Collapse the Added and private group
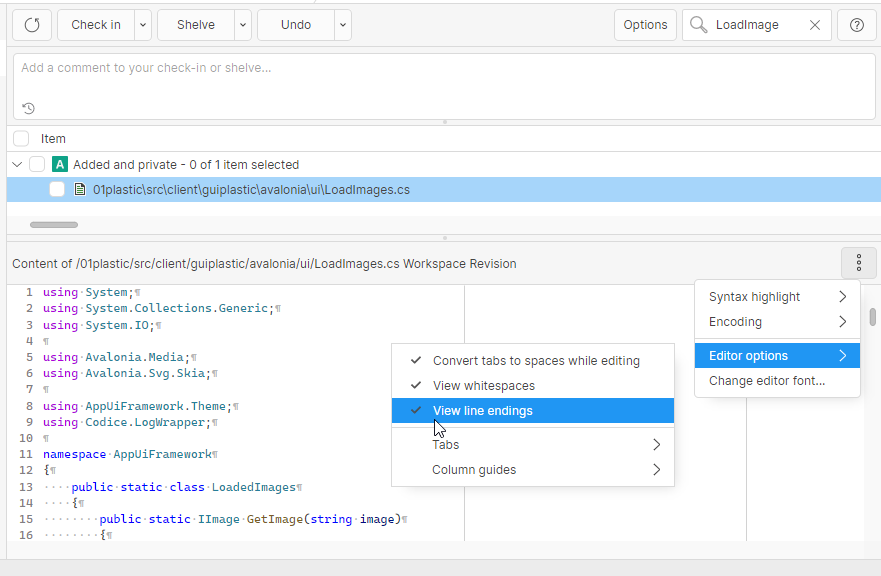Image resolution: width=881 pixels, height=576 pixels. coord(16,163)
